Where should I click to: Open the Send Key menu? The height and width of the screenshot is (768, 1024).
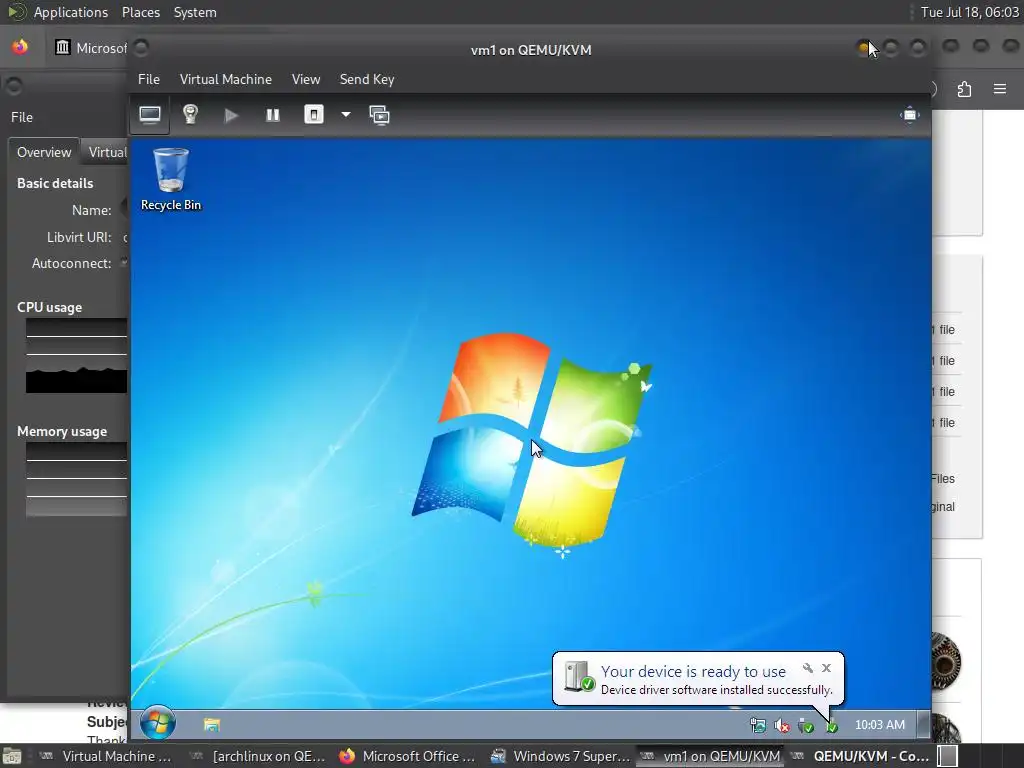click(367, 79)
